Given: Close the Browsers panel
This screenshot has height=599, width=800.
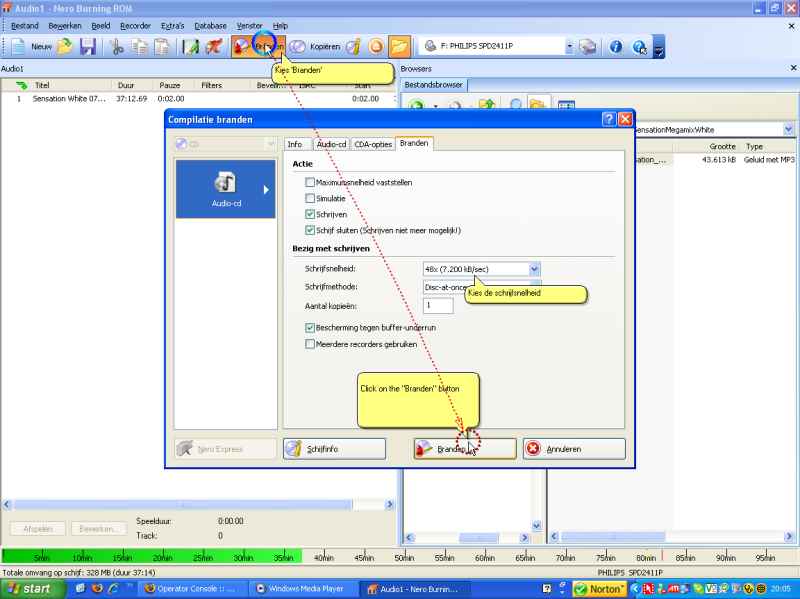Looking at the screenshot, I should (793, 68).
